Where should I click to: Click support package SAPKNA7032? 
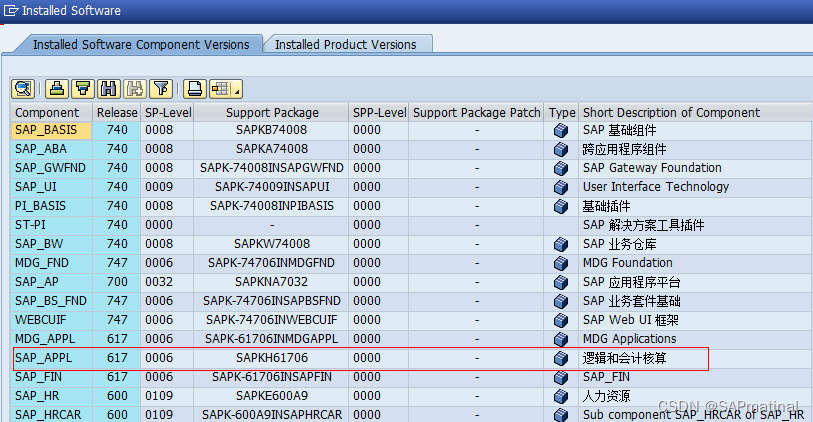click(271, 282)
